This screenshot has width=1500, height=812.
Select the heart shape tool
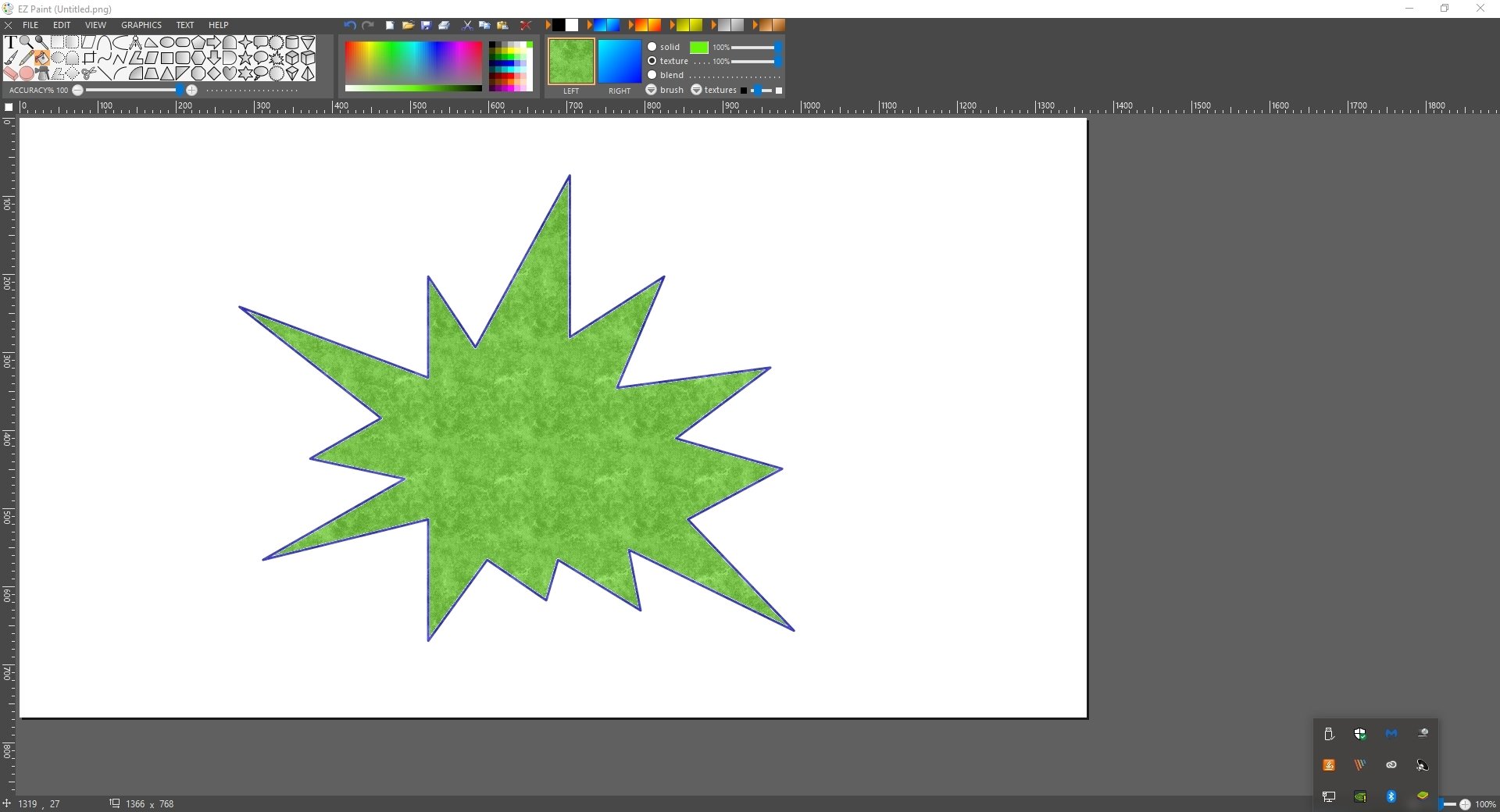pyautogui.click(x=230, y=73)
